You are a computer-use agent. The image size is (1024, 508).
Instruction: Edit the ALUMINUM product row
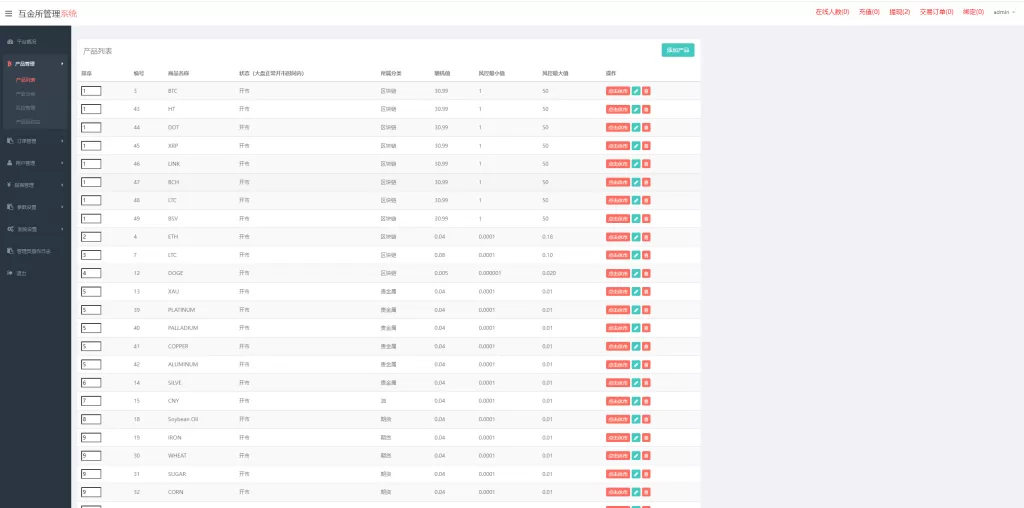coord(636,364)
